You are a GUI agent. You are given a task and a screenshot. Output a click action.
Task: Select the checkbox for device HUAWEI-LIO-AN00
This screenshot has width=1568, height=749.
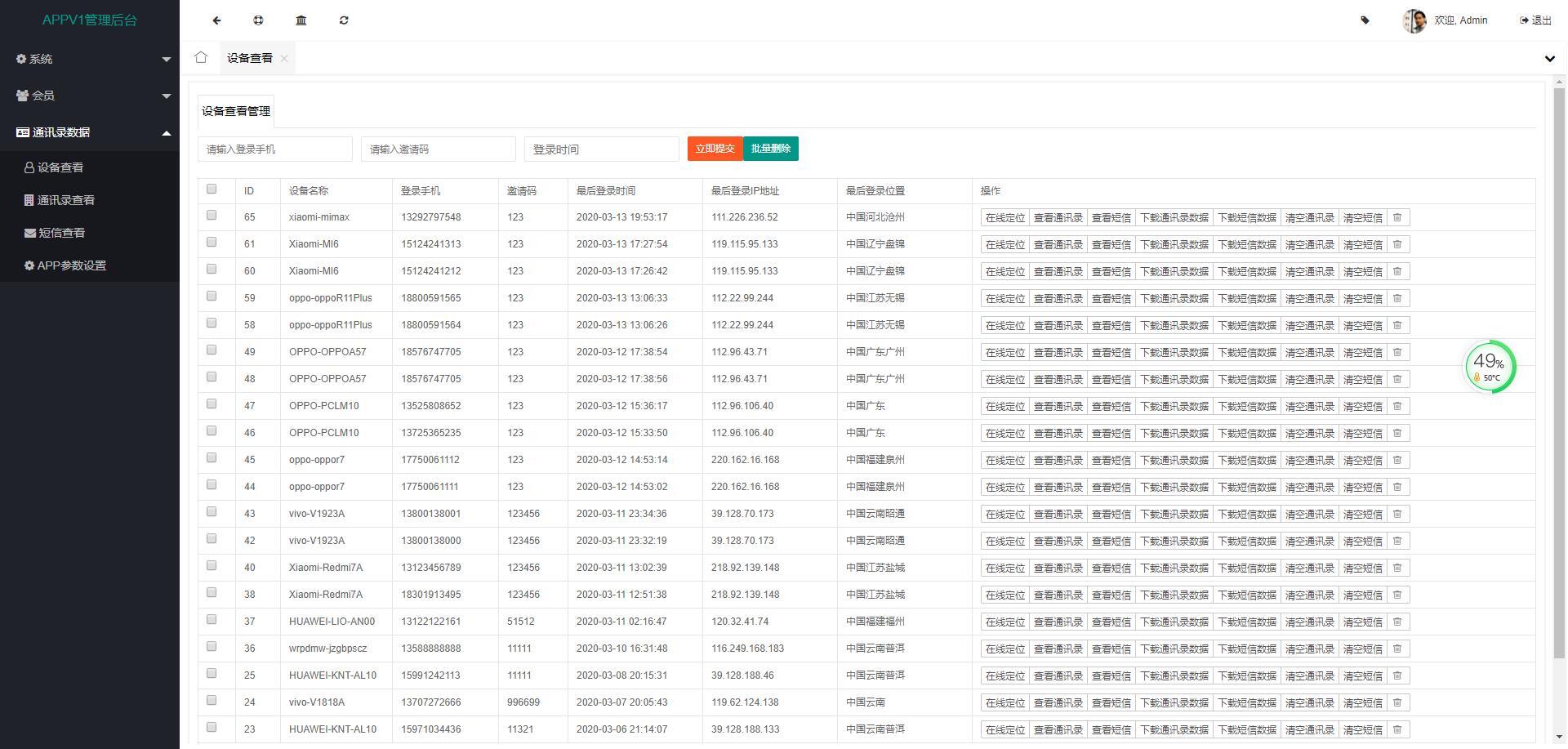coord(212,619)
